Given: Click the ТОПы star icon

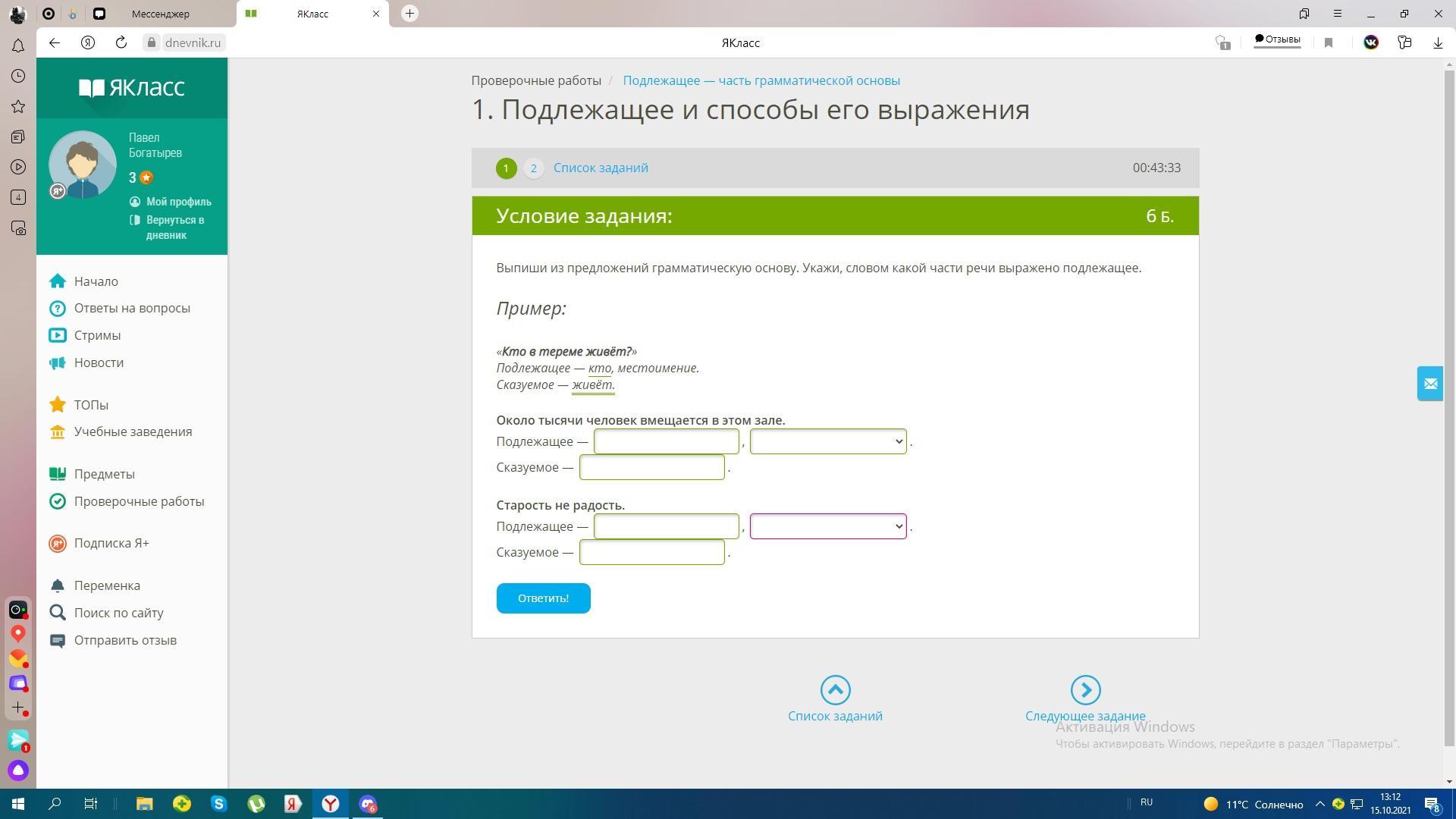Looking at the screenshot, I should pyautogui.click(x=58, y=405).
